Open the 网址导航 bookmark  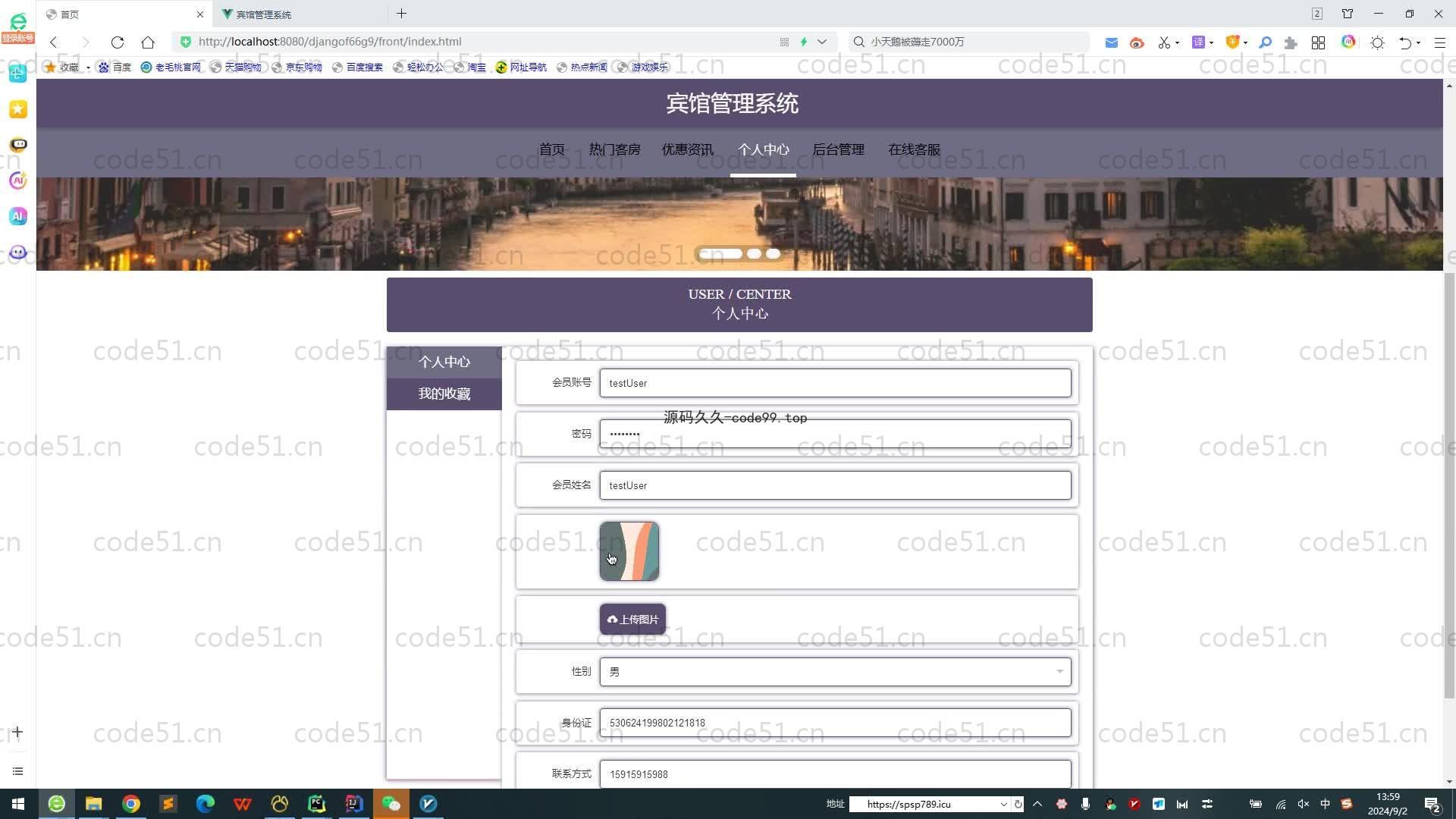pyautogui.click(x=521, y=67)
